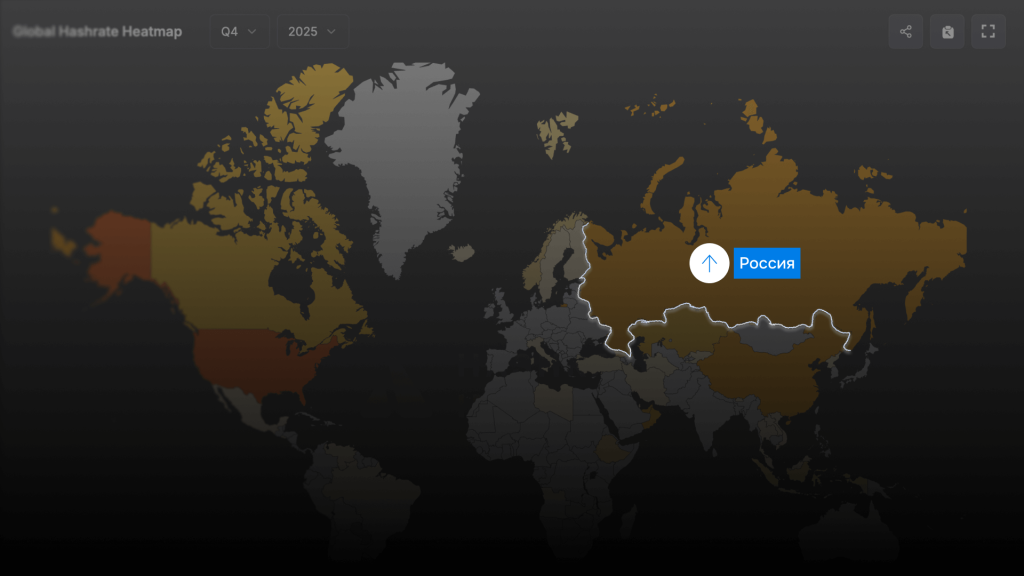The image size is (1024, 576).
Task: Click the share icon
Action: click(x=905, y=31)
